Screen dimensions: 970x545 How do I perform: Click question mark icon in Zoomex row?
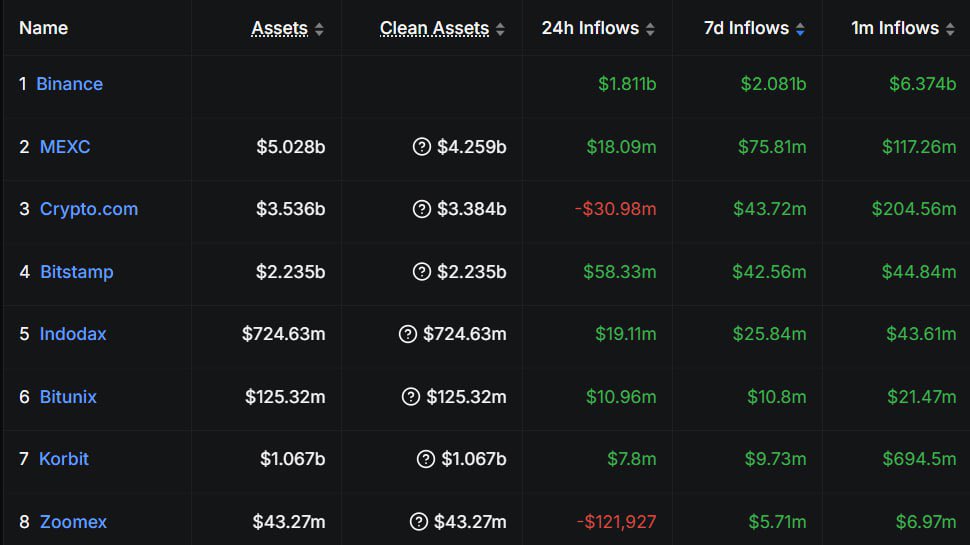click(419, 522)
